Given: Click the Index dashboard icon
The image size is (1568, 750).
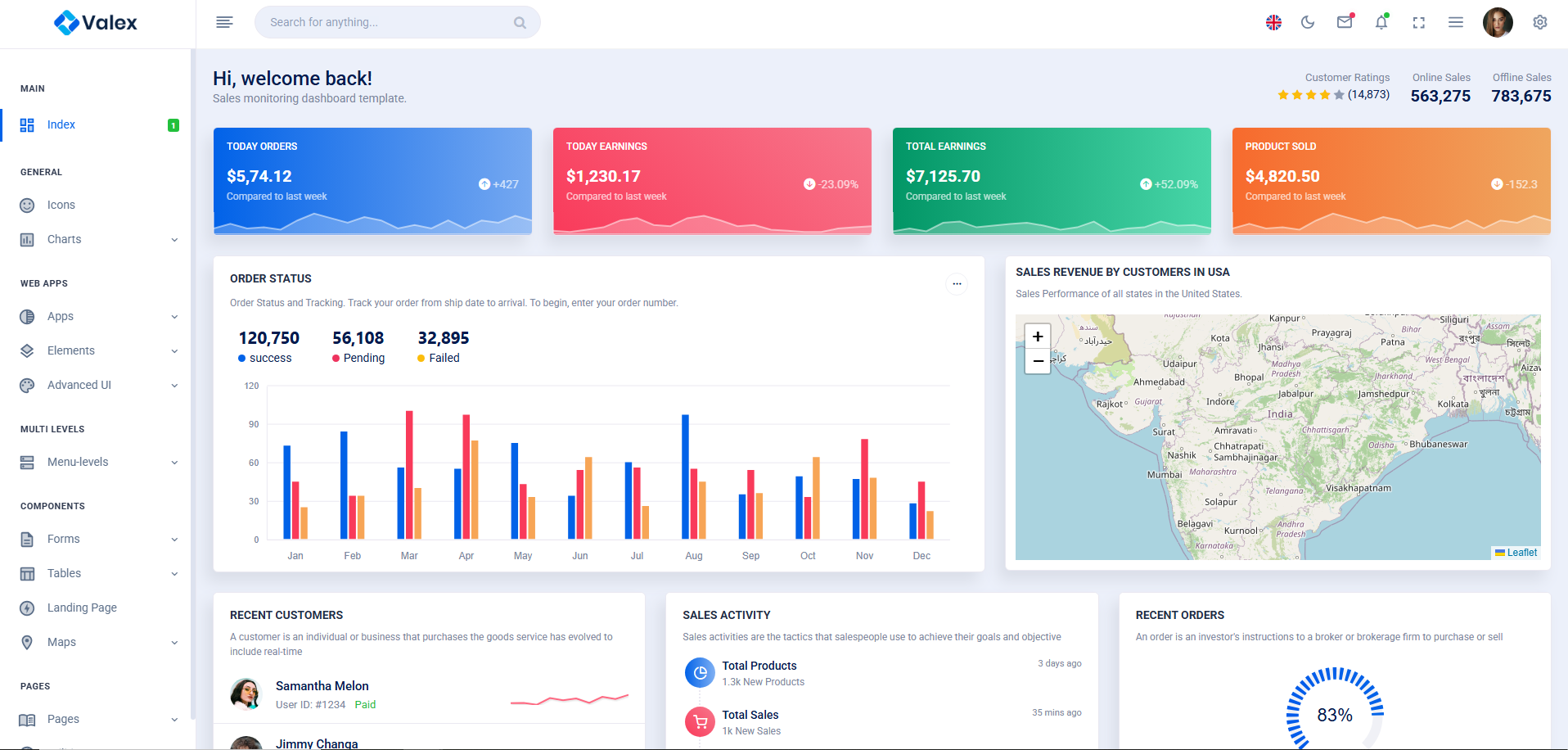Looking at the screenshot, I should [x=27, y=124].
